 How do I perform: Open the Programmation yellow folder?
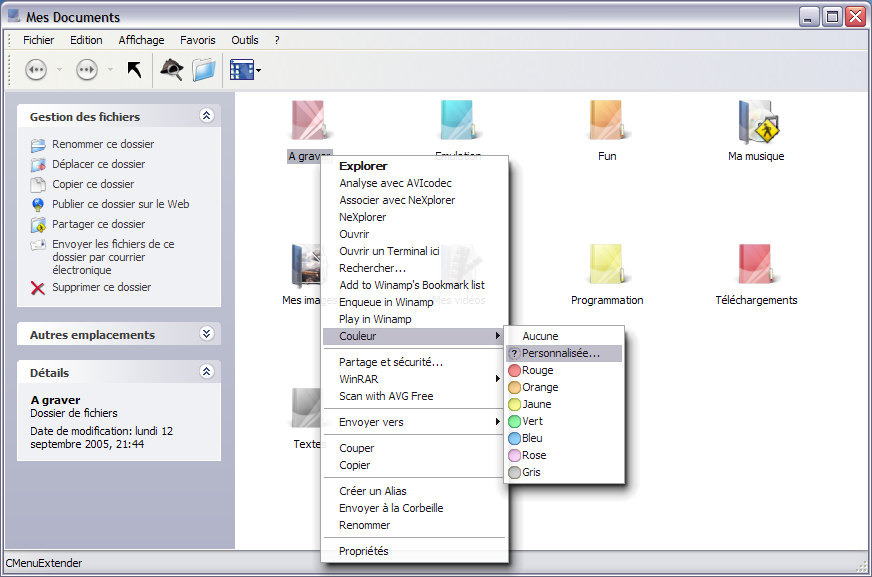pyautogui.click(x=607, y=266)
